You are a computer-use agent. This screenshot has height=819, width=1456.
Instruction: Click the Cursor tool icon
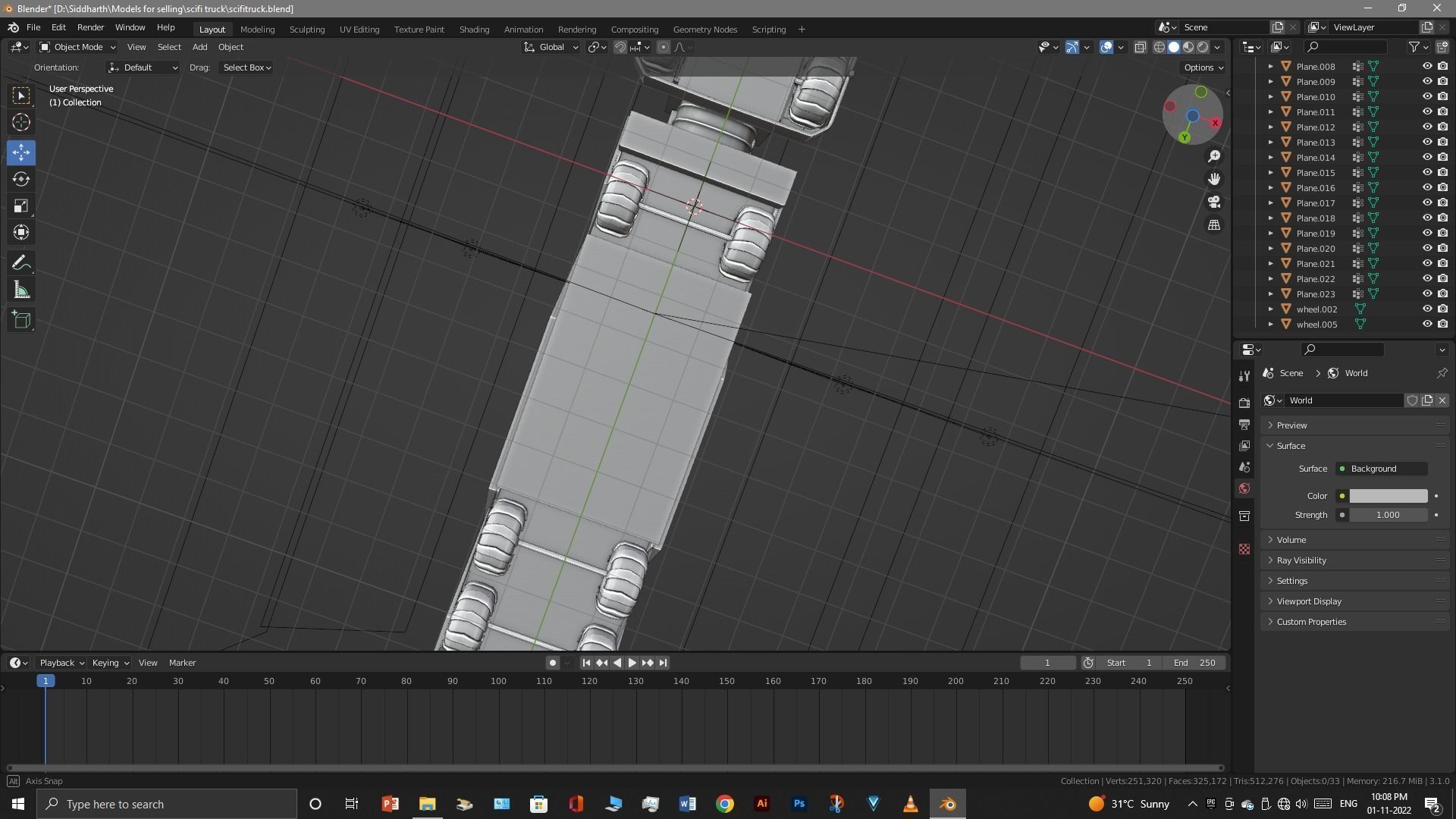[21, 122]
